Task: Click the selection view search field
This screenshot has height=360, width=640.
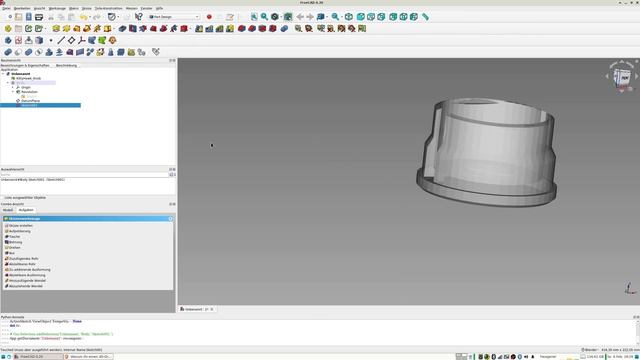Action: pyautogui.click(x=84, y=174)
